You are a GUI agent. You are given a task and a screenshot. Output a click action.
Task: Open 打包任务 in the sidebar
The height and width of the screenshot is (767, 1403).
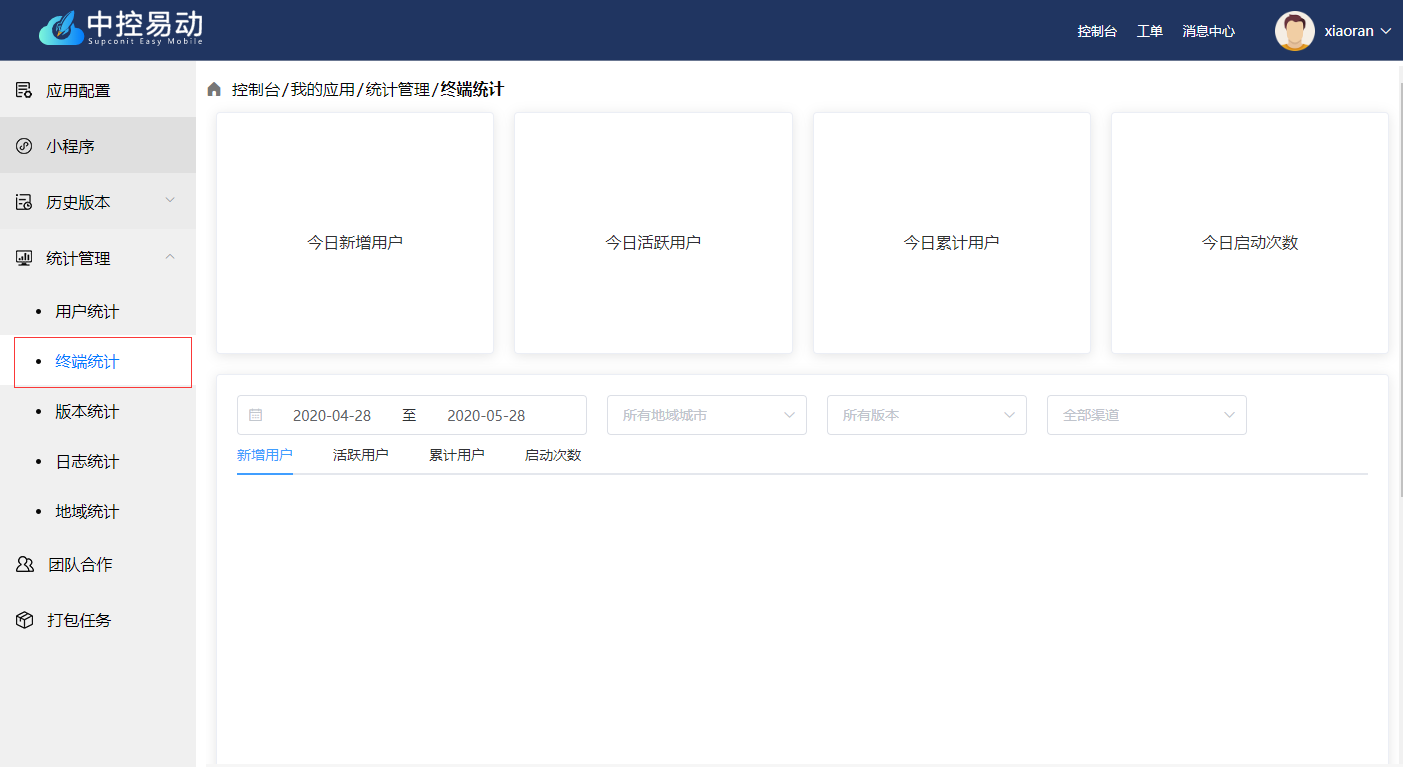click(98, 620)
